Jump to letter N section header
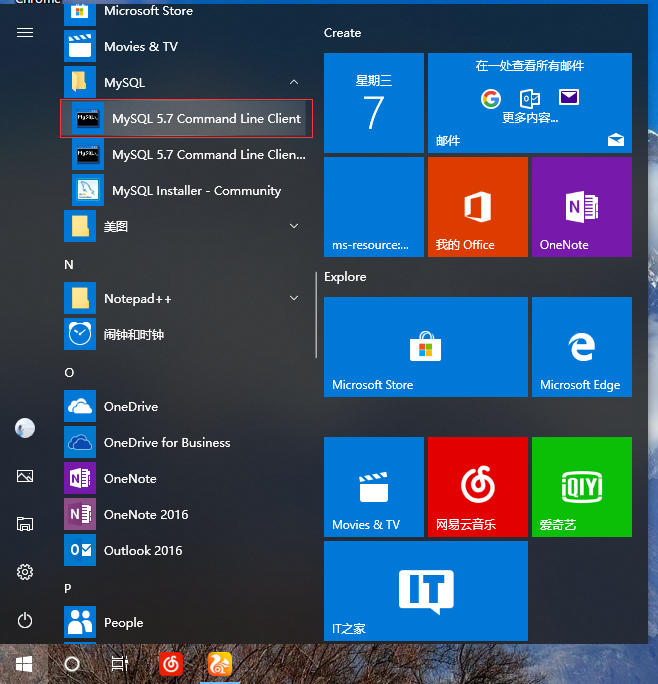 click(69, 264)
